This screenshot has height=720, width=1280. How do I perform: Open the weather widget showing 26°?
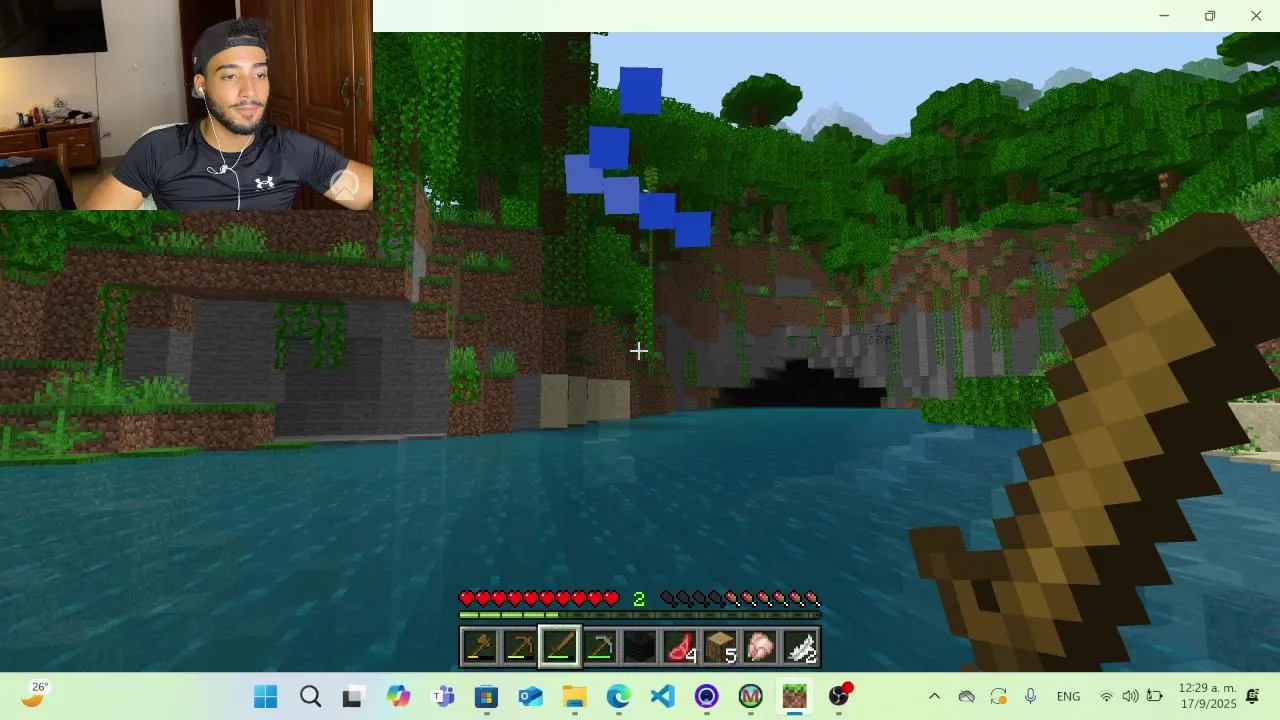[x=34, y=695]
